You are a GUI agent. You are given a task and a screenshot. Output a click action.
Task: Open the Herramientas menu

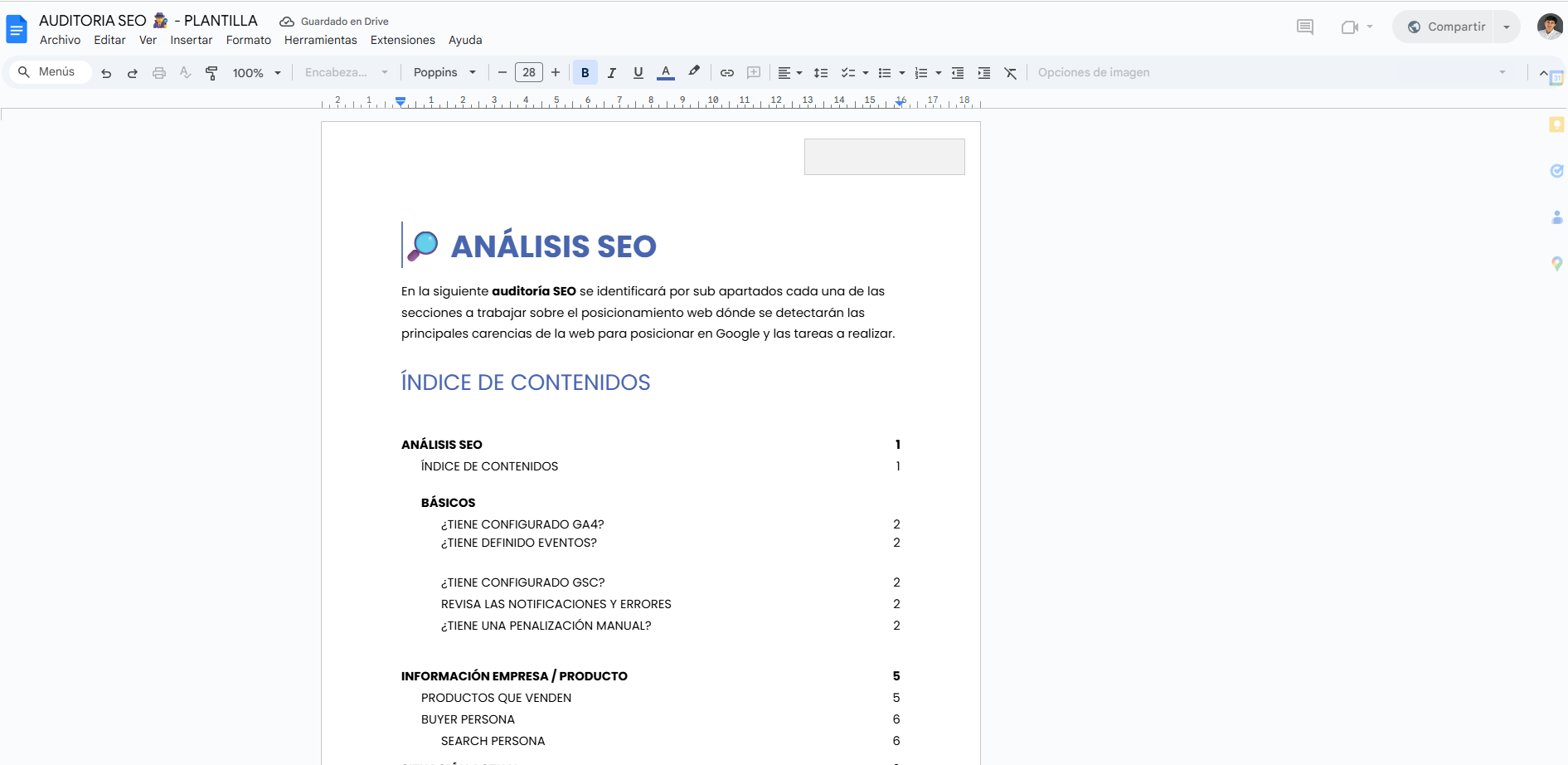click(x=320, y=40)
